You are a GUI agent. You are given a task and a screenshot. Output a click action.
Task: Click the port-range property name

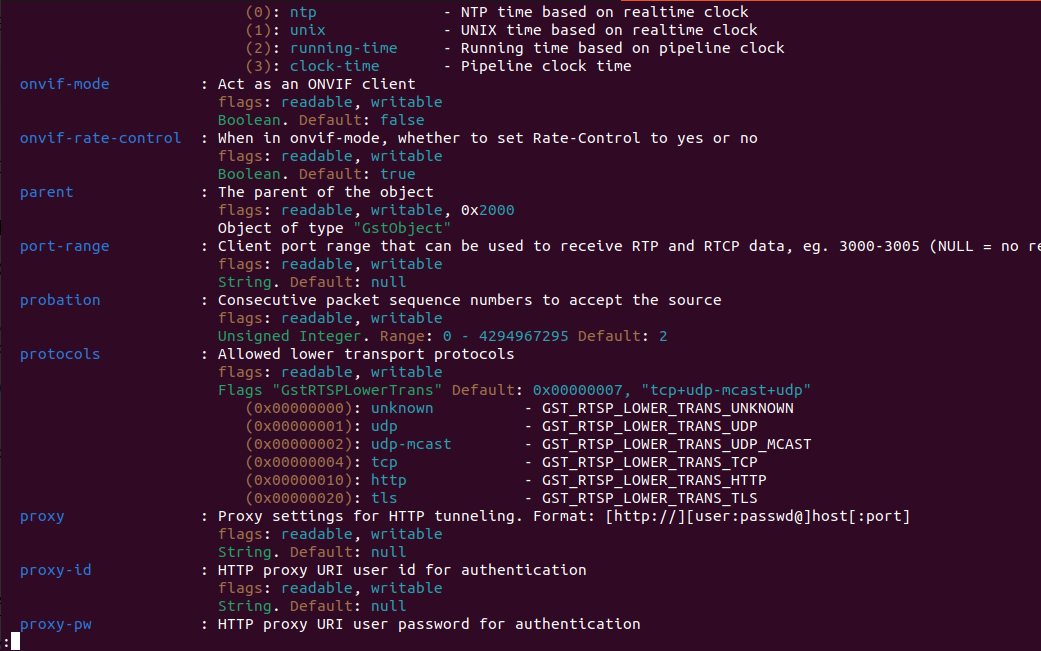pos(64,246)
